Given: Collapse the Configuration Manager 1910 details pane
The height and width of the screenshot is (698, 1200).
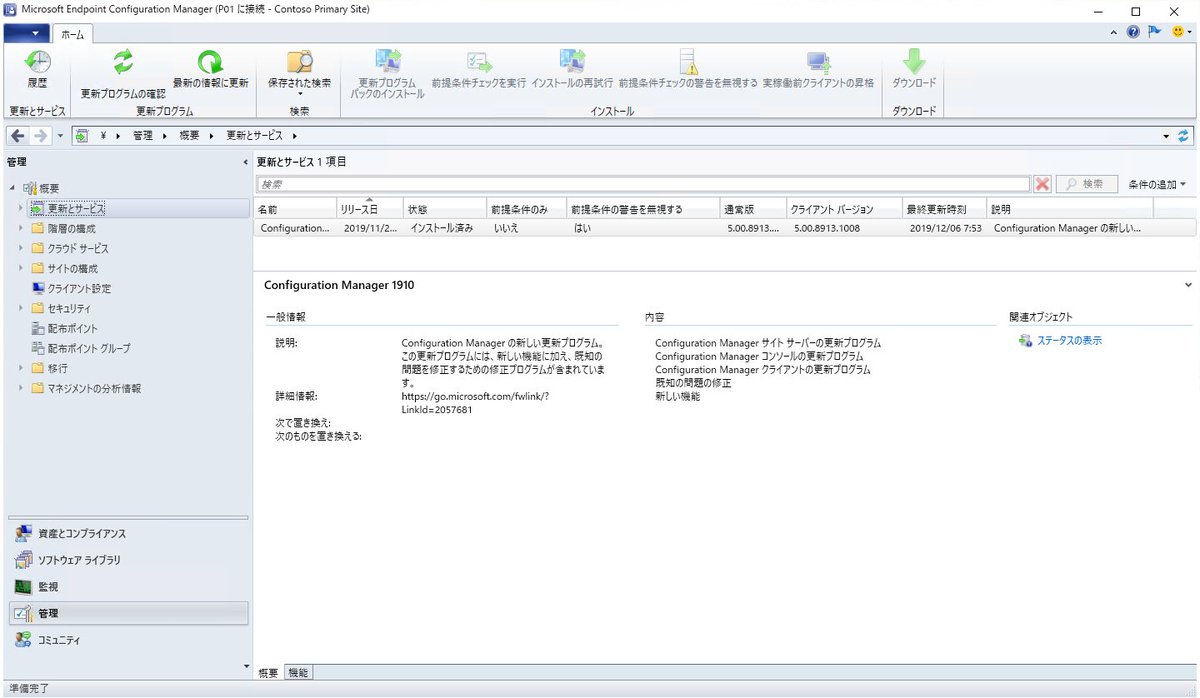Looking at the screenshot, I should pos(1187,285).
